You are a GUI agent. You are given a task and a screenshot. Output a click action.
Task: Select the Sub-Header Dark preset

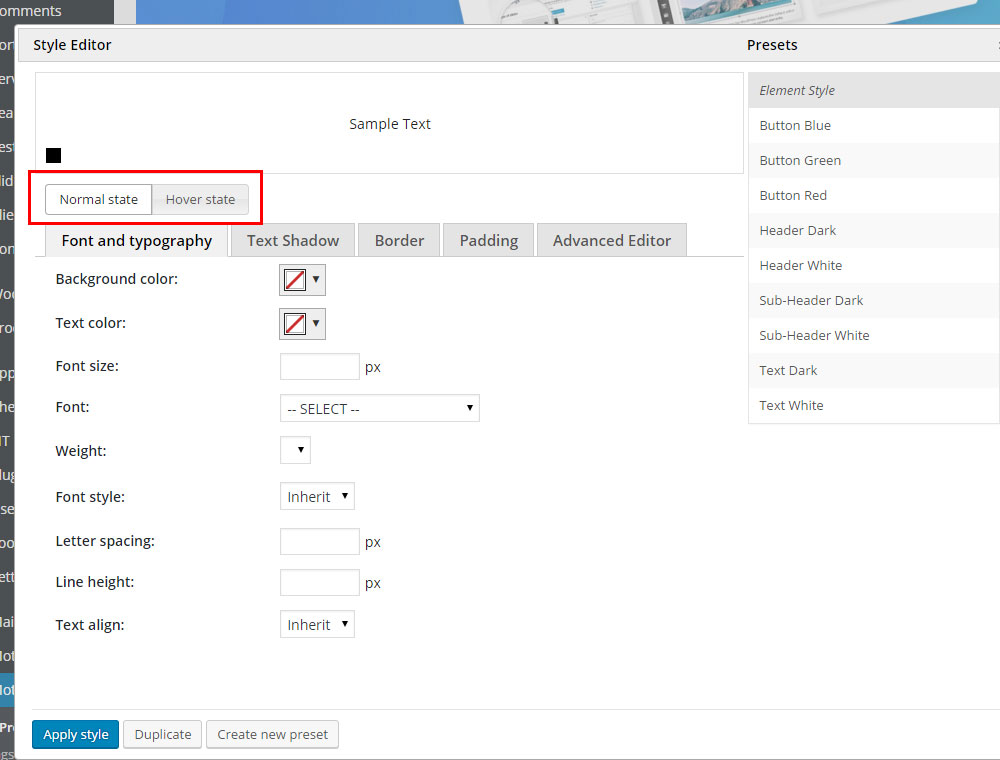point(874,301)
